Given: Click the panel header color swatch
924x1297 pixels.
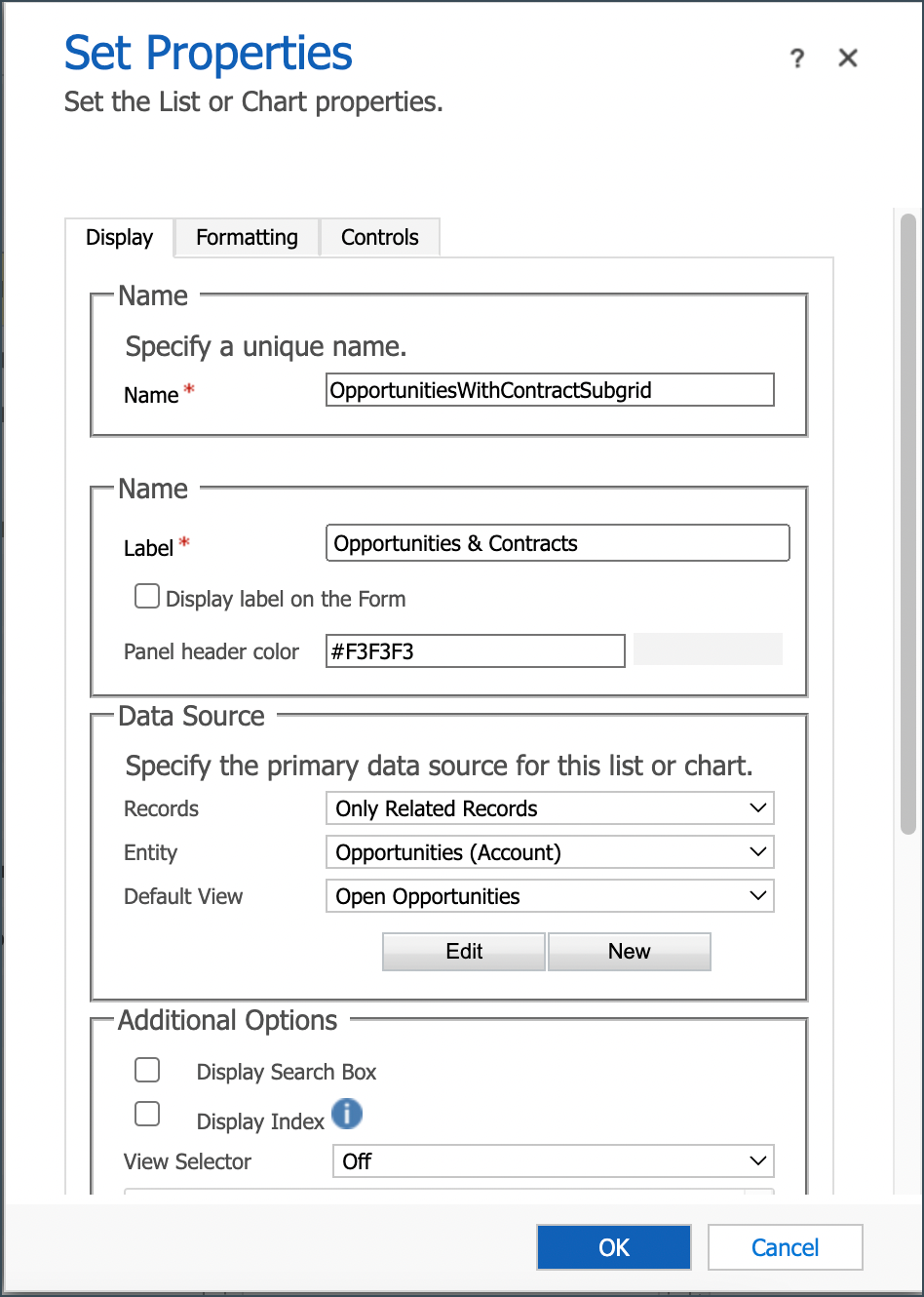Looking at the screenshot, I should coord(708,649).
